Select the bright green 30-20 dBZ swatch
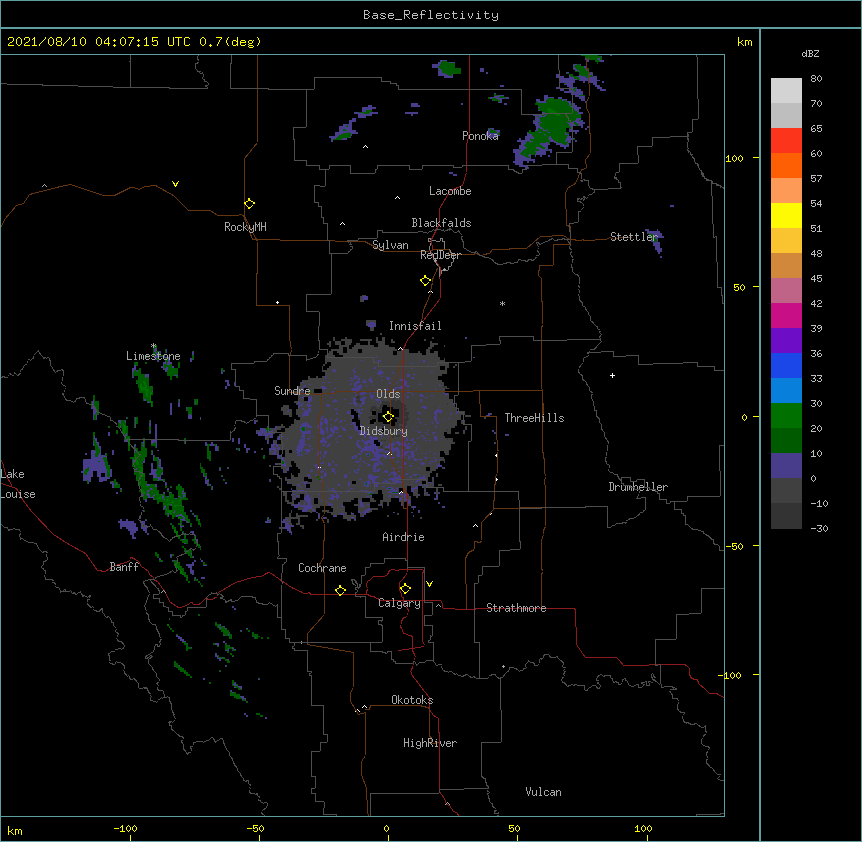The height and width of the screenshot is (842, 862). tap(786, 416)
